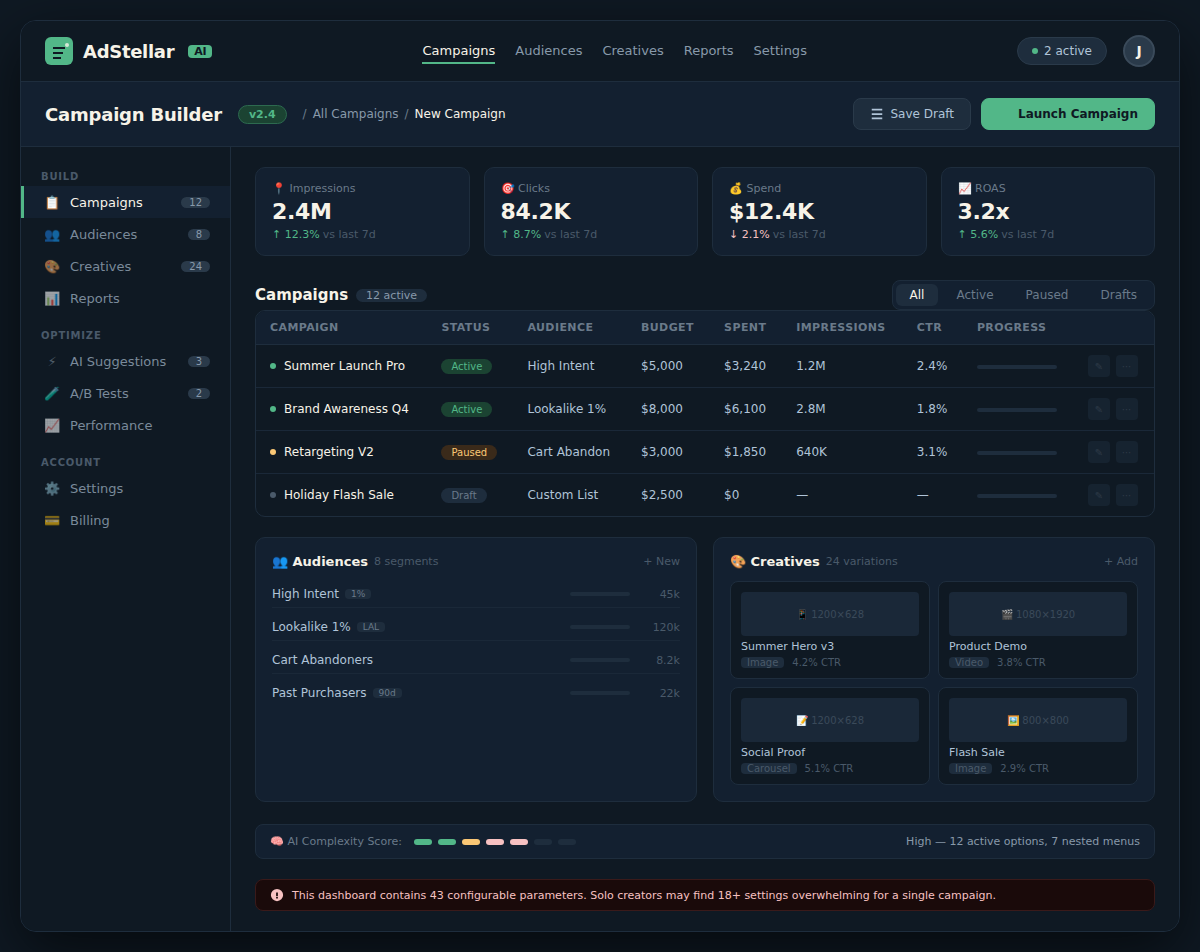
Task: Filter campaigns by Active
Action: click(975, 295)
